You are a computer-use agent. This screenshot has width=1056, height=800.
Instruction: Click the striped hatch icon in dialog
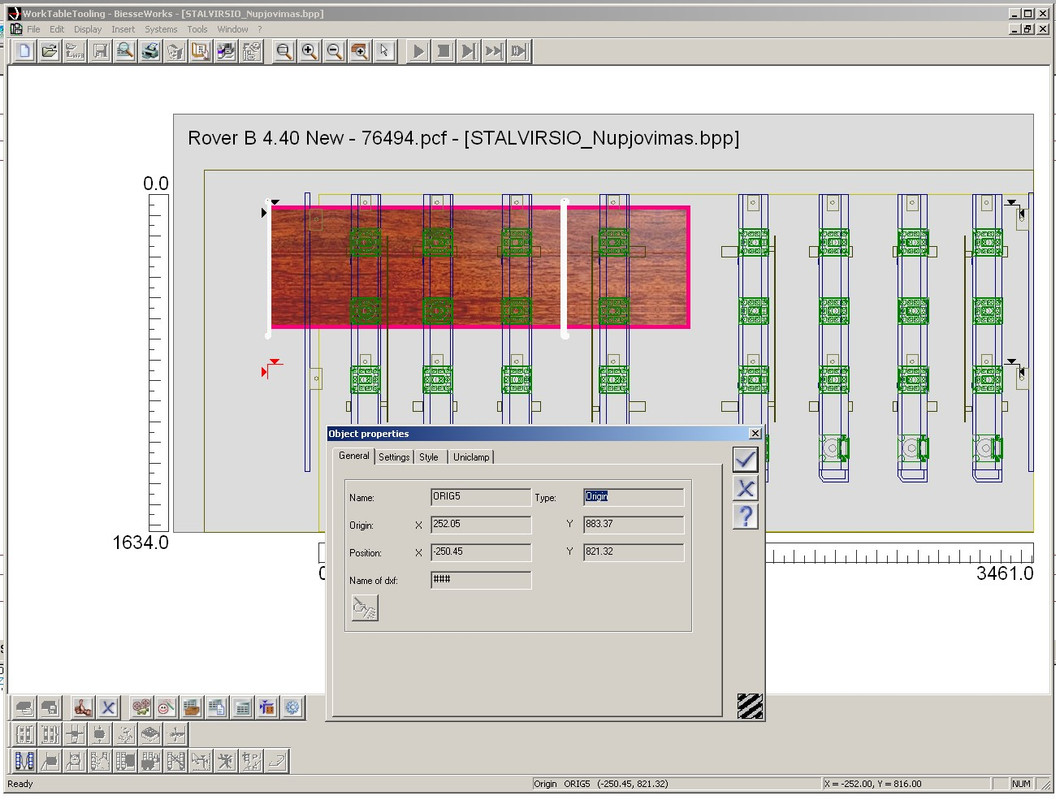tap(750, 706)
